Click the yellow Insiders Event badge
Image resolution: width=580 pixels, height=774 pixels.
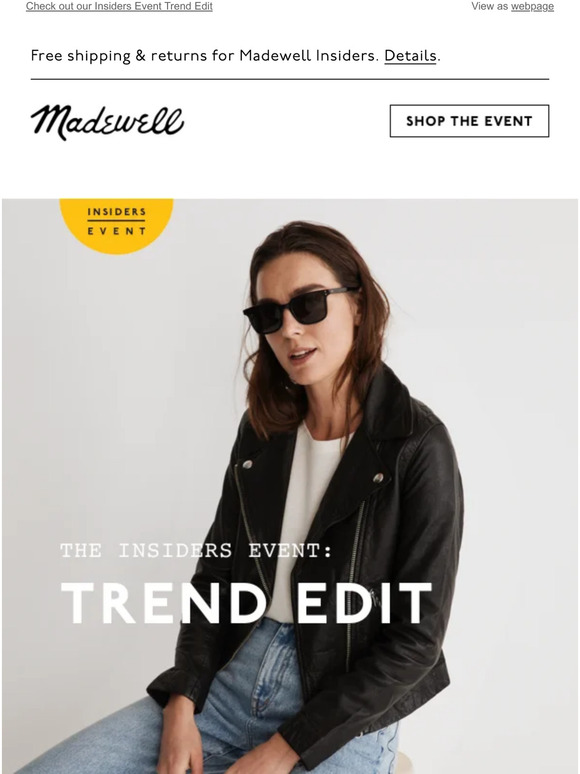pos(116,224)
